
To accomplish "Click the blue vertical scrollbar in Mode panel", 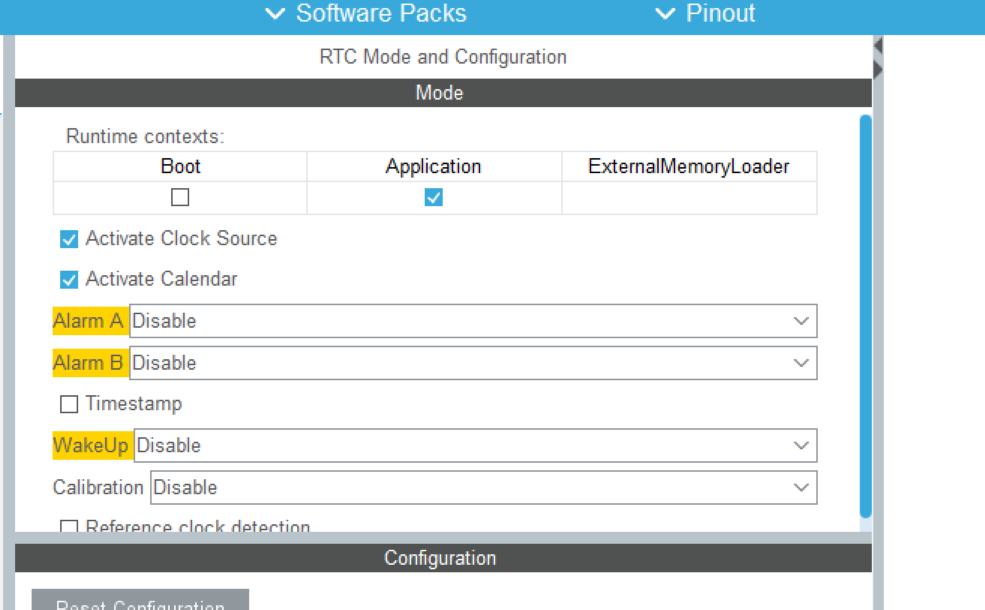I will point(865,315).
